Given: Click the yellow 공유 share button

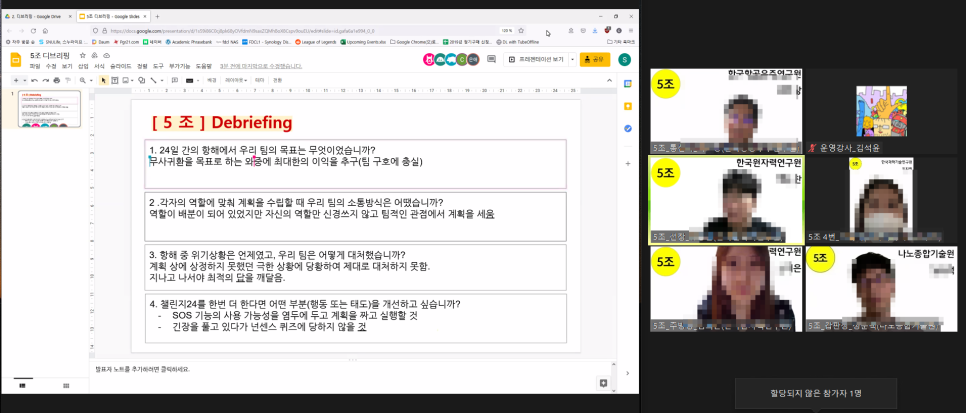Looking at the screenshot, I should (x=595, y=59).
